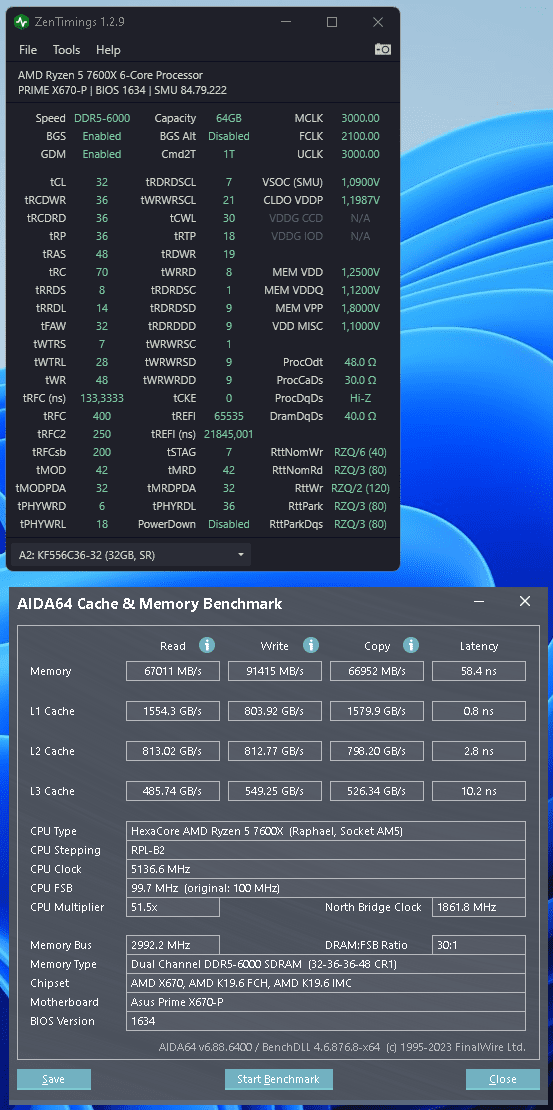Click the ProcDqDs Hi-Z value
Viewport: 553px width, 1110px height.
pyautogui.click(x=360, y=398)
